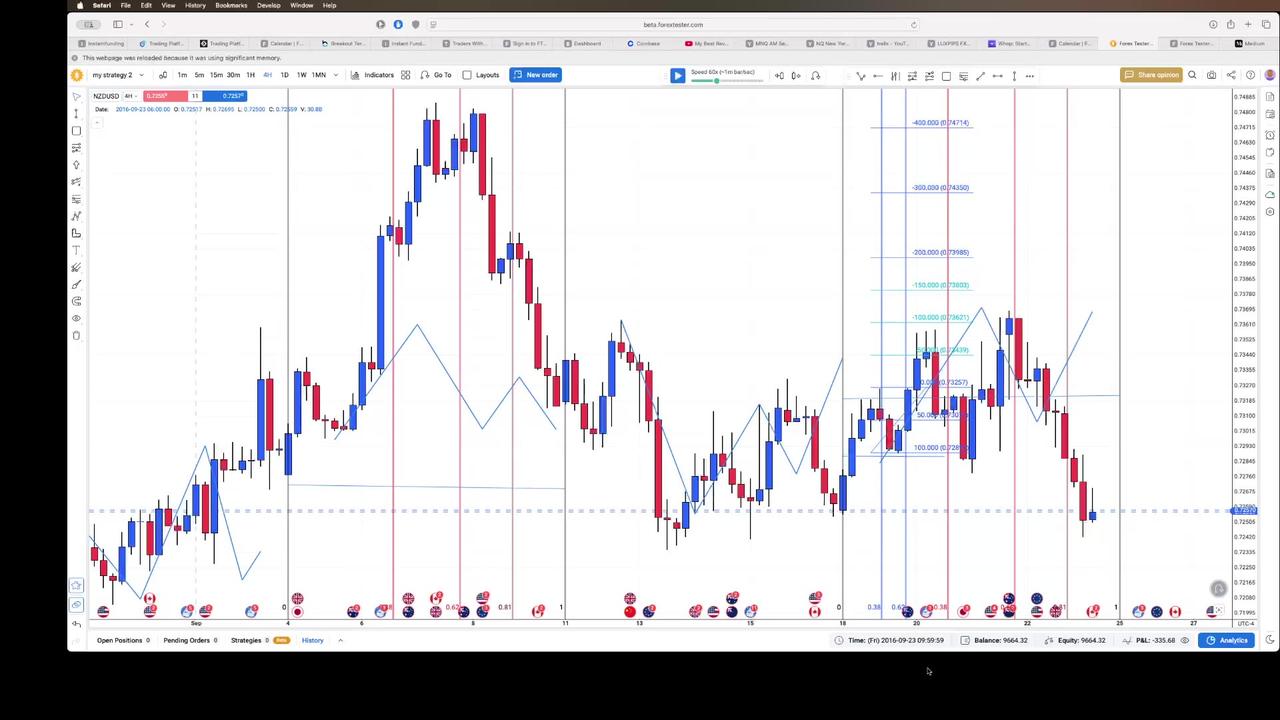Open the four-squares templates grid icon
This screenshot has height=720, width=1280.
405,75
